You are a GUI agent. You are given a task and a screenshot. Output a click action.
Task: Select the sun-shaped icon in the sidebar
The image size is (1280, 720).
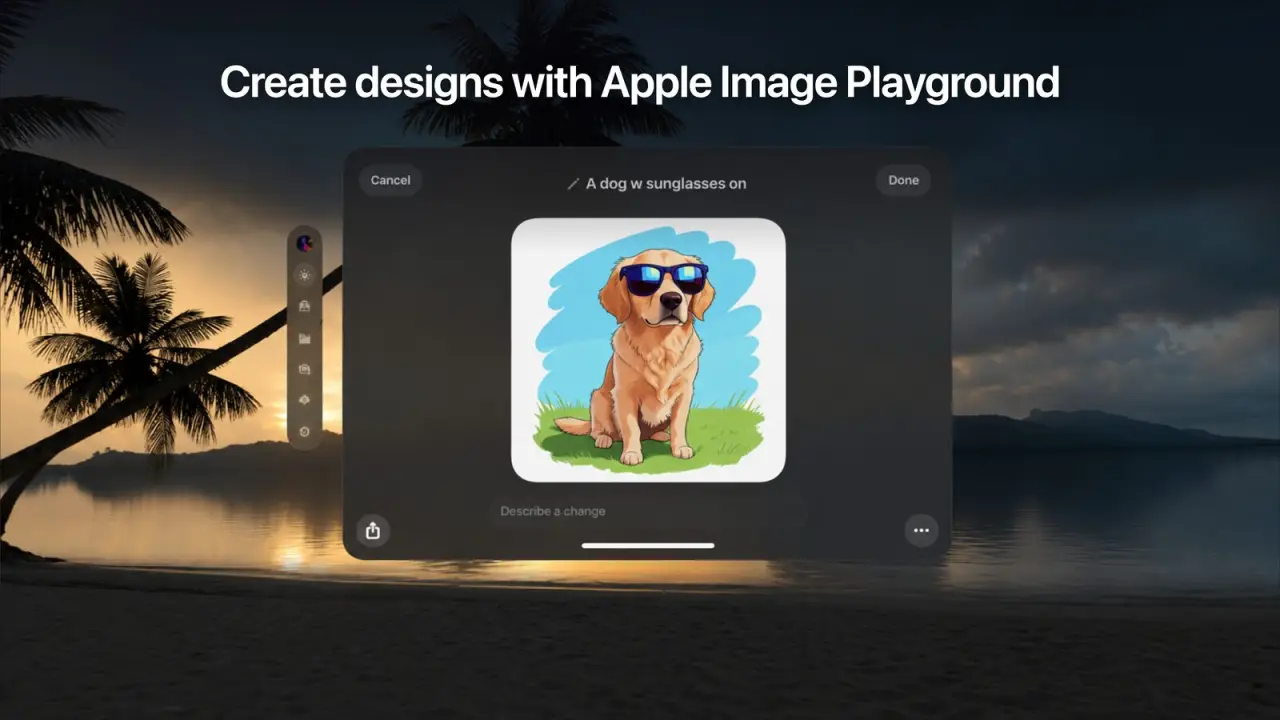(x=305, y=274)
